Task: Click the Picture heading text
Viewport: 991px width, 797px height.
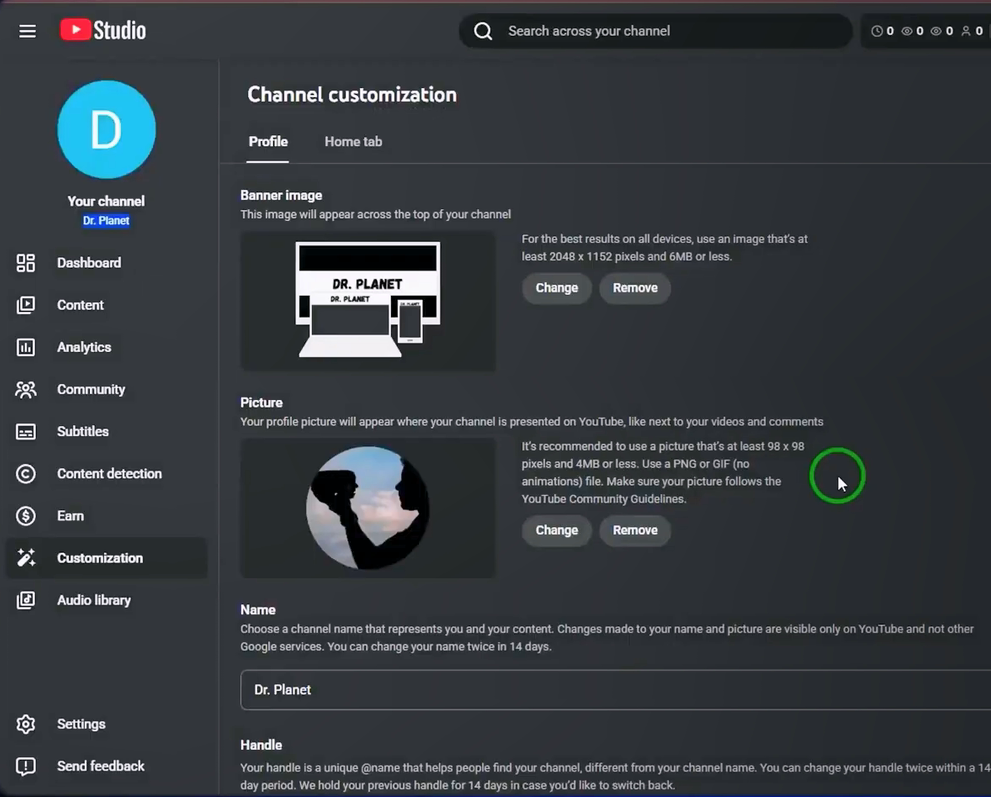Action: pos(261,403)
